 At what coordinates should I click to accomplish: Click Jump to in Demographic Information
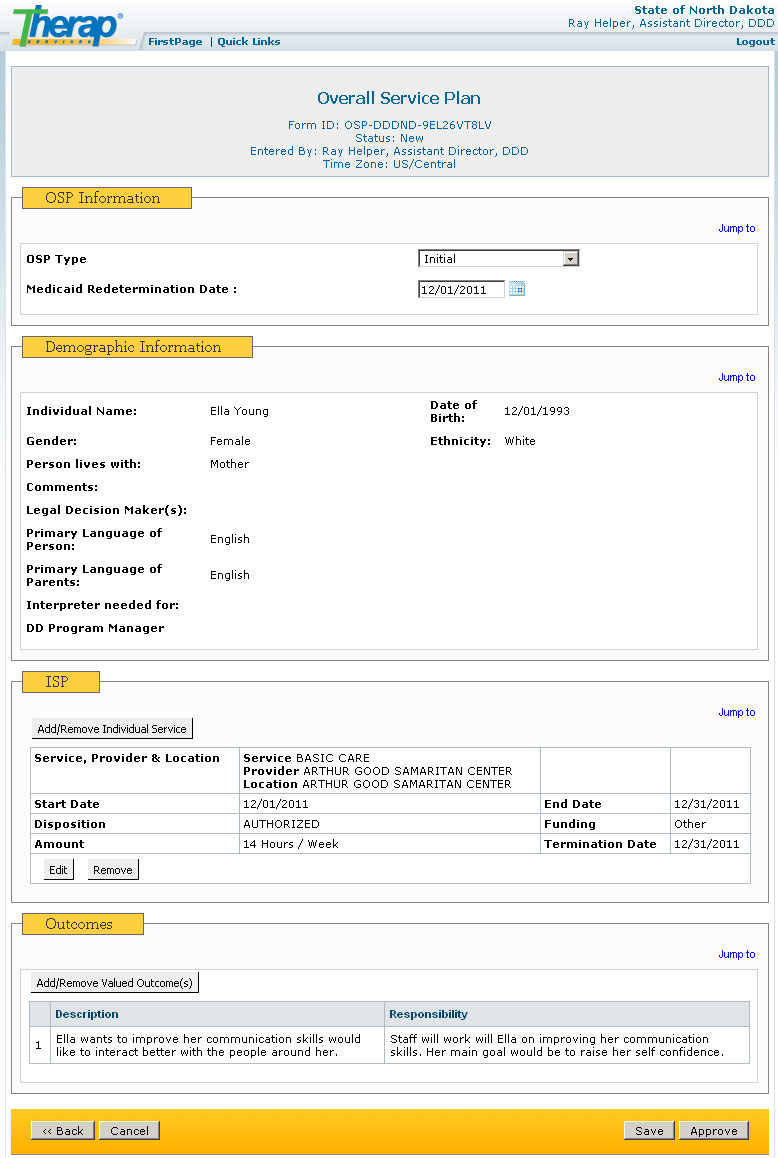point(737,377)
